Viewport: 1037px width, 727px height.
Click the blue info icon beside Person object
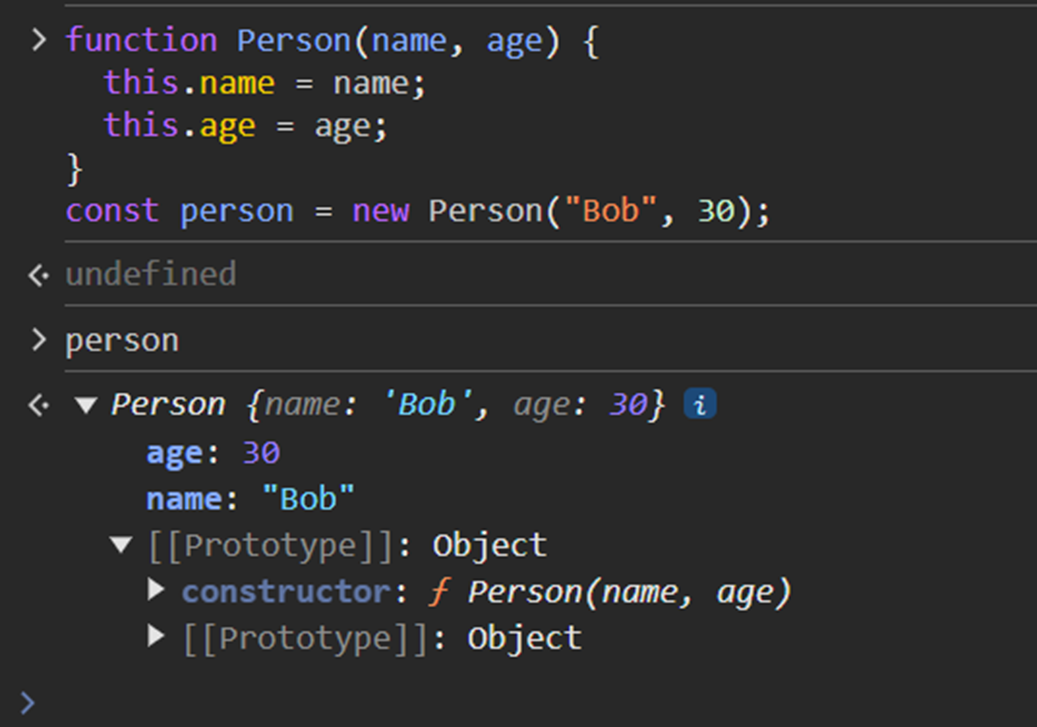[x=700, y=405]
